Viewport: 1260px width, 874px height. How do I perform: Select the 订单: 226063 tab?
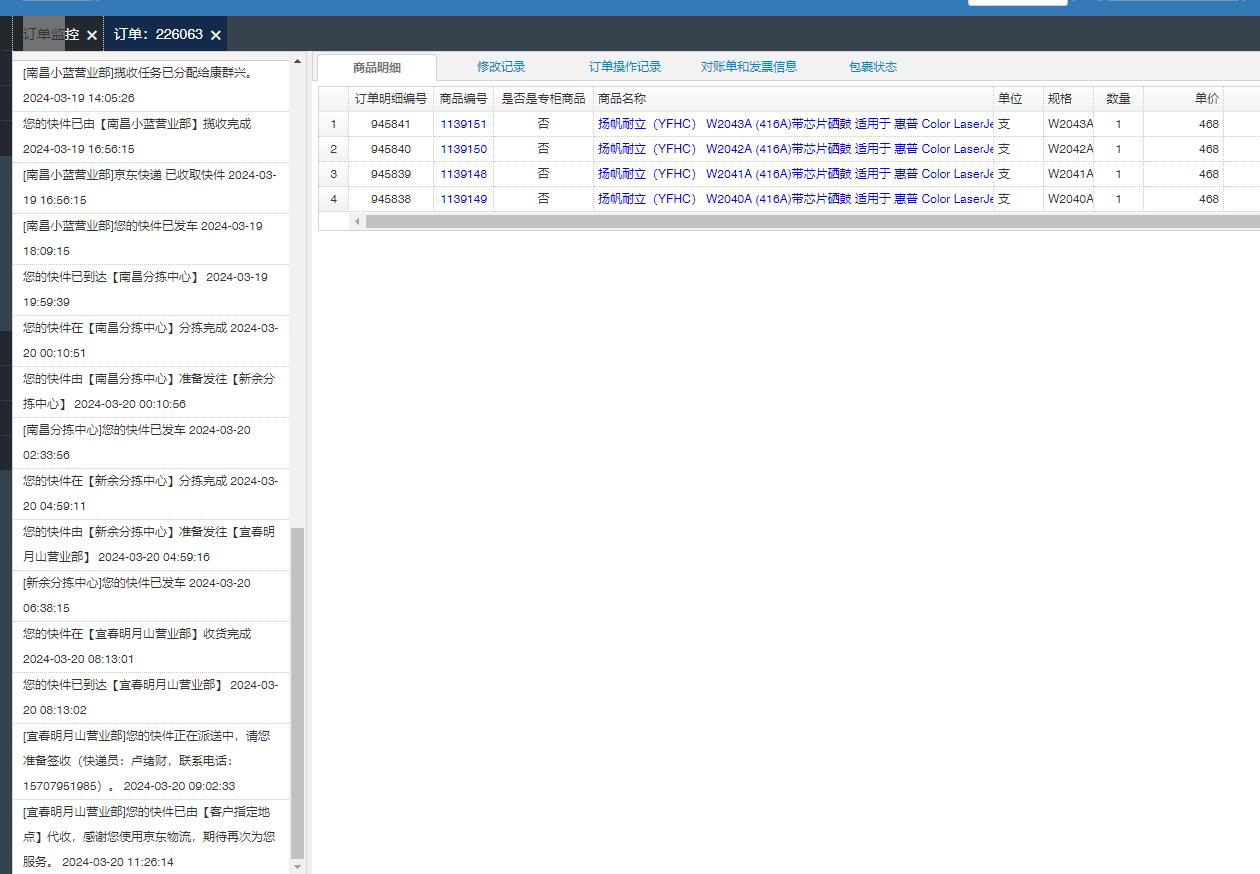[x=158, y=34]
